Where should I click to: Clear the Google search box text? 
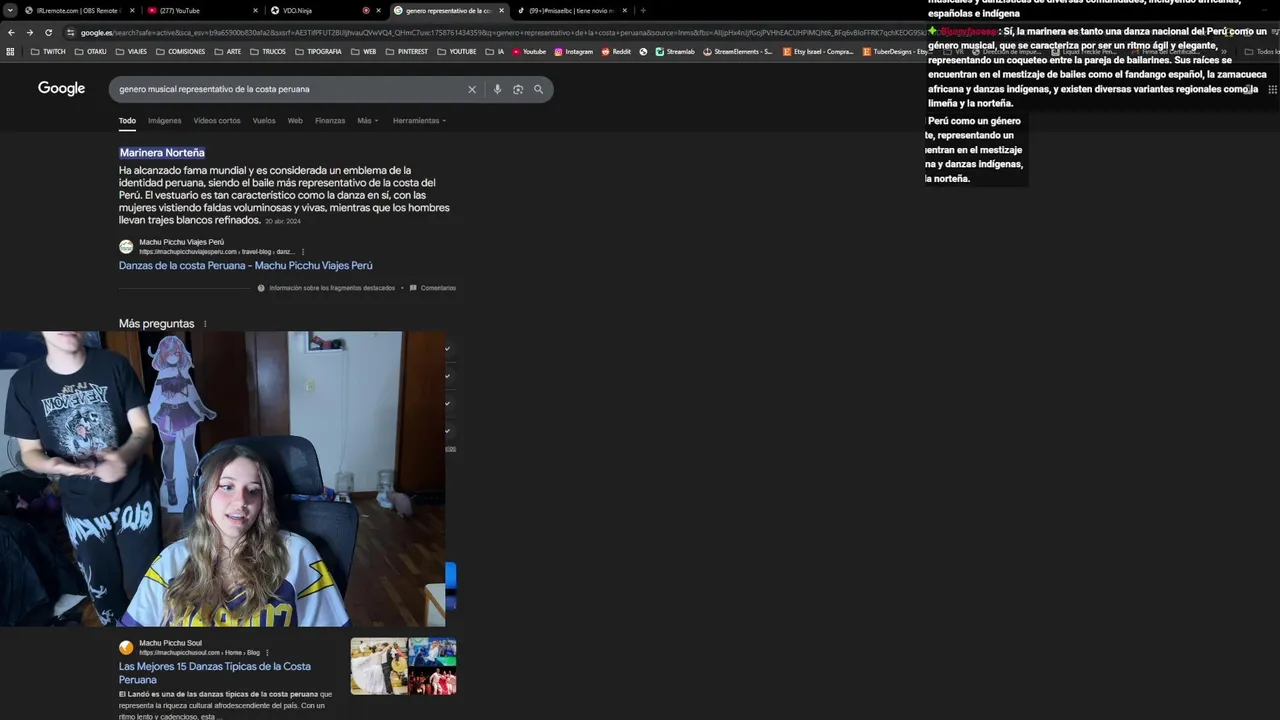[x=472, y=89]
